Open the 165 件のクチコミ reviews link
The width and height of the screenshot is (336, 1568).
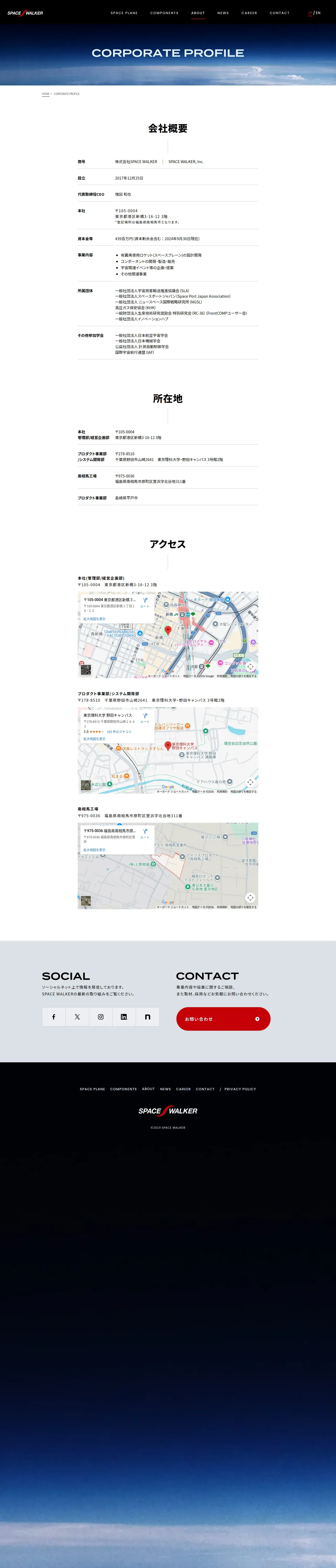119,732
